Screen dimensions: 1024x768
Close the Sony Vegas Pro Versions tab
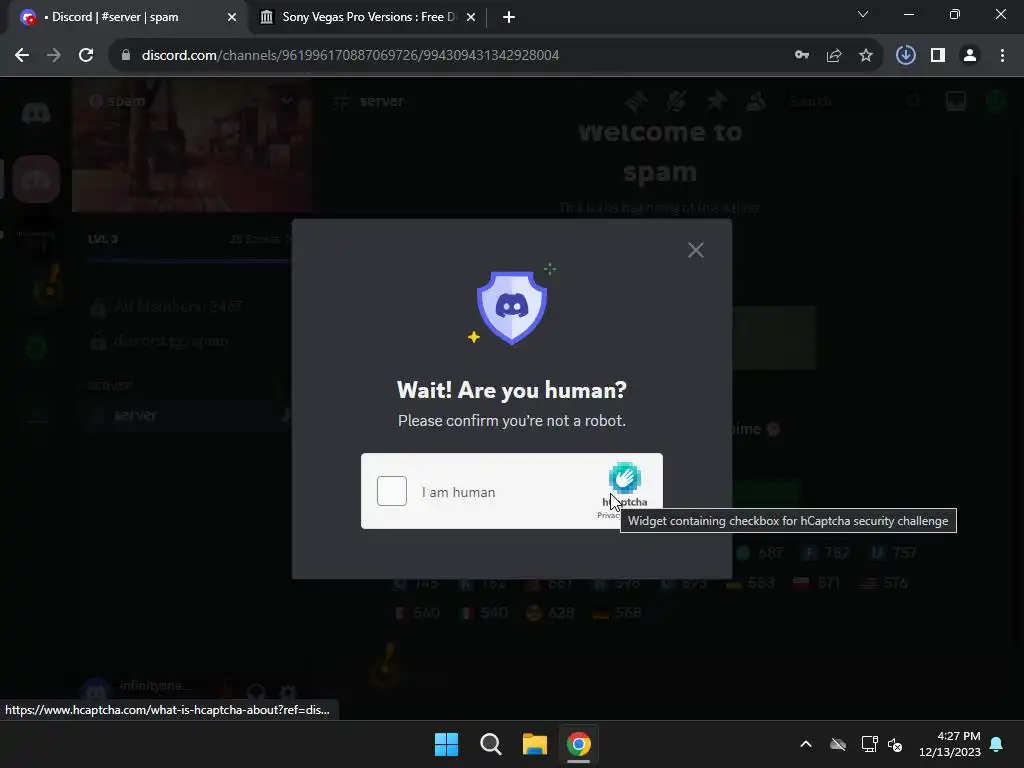(x=471, y=17)
